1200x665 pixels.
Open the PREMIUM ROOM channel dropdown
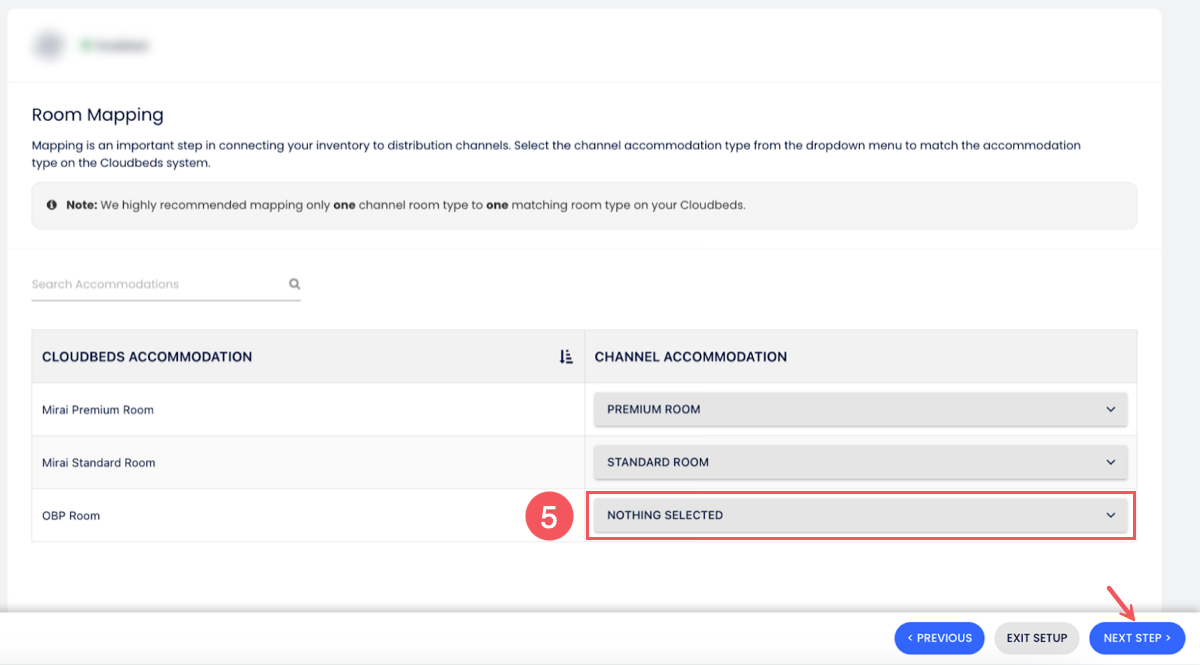pyautogui.click(x=860, y=409)
